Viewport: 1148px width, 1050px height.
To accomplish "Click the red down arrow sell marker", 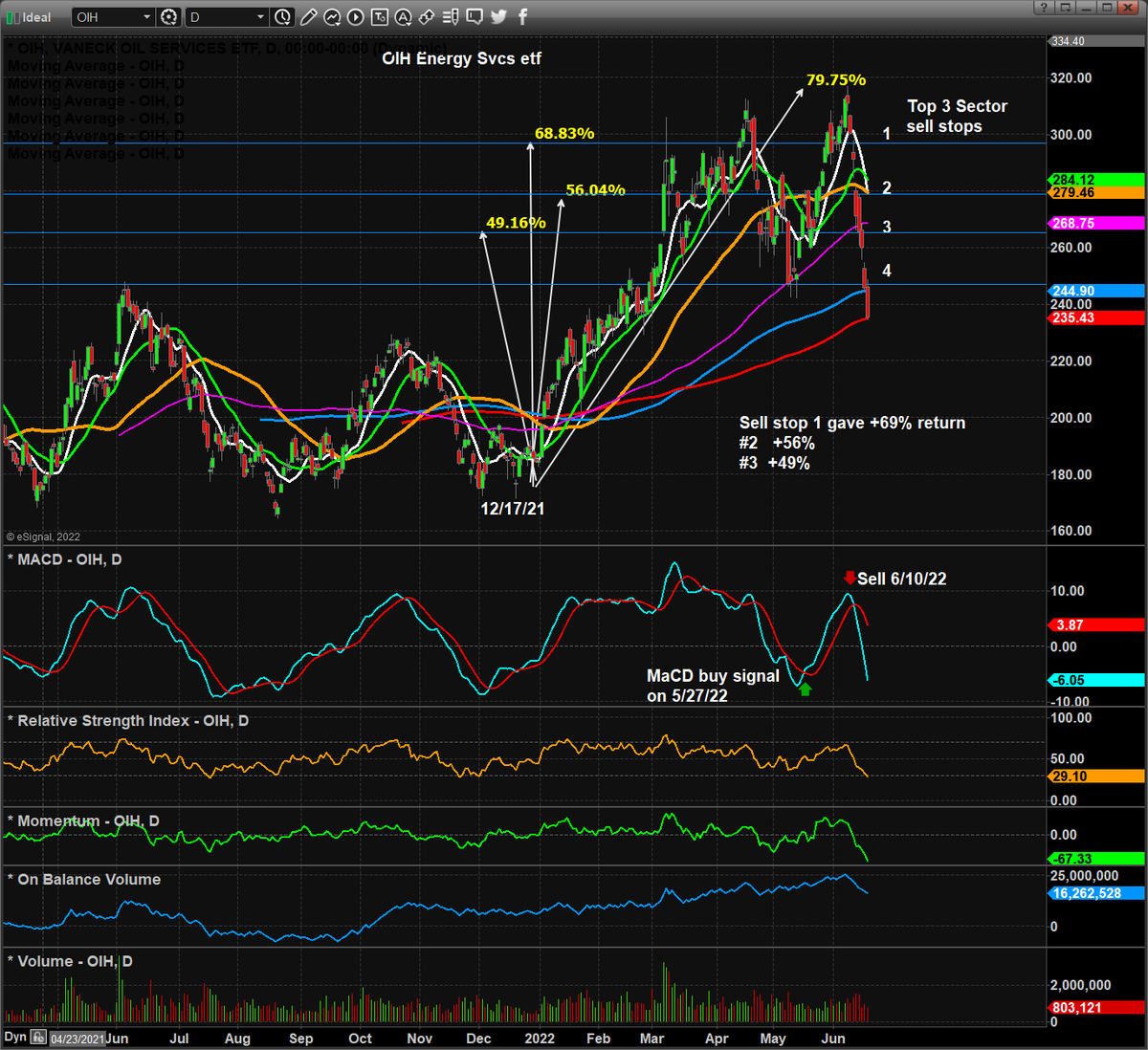I will (850, 578).
